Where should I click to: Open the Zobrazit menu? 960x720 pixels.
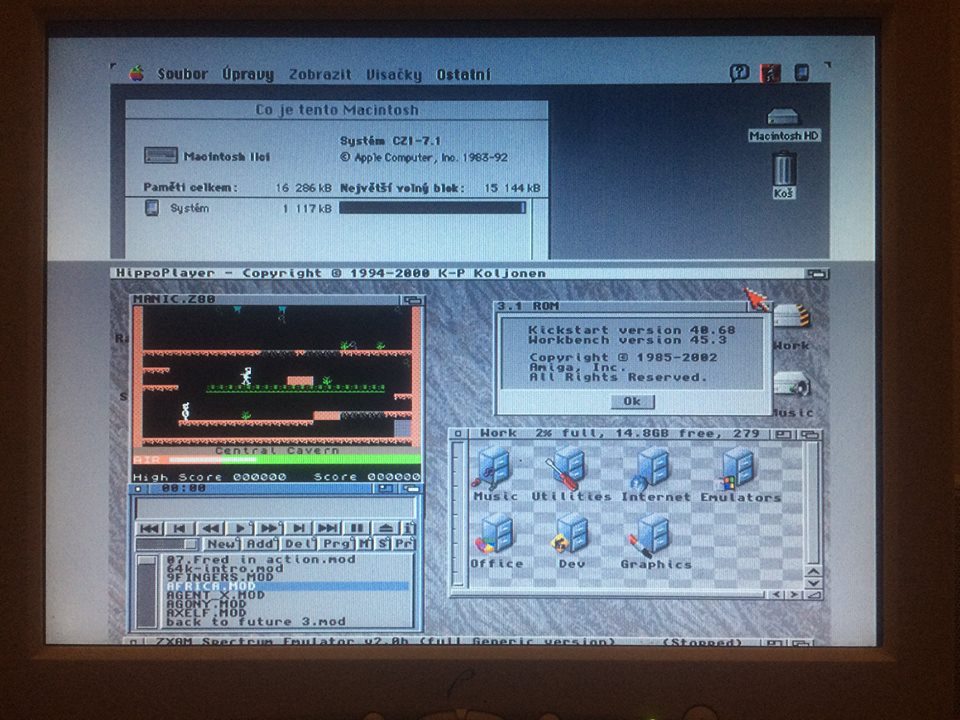[x=320, y=74]
